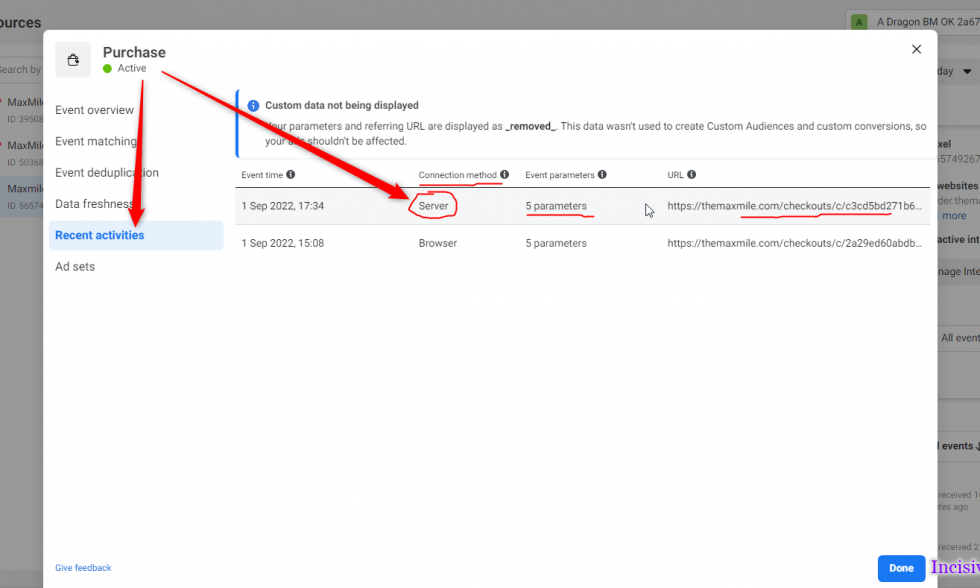Click the info icon beside Connection method
The image size is (980, 588).
tap(504, 174)
